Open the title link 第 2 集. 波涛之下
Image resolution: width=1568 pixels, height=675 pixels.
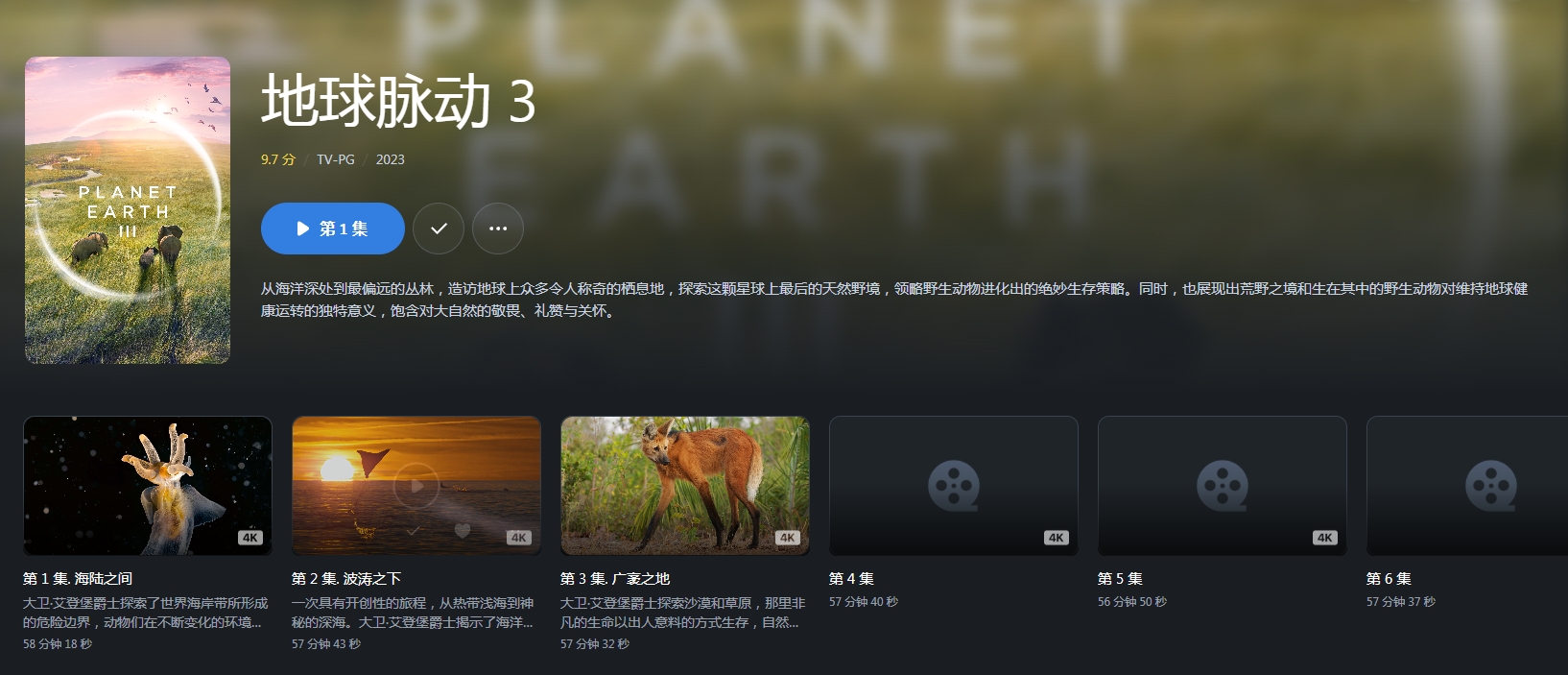point(346,578)
